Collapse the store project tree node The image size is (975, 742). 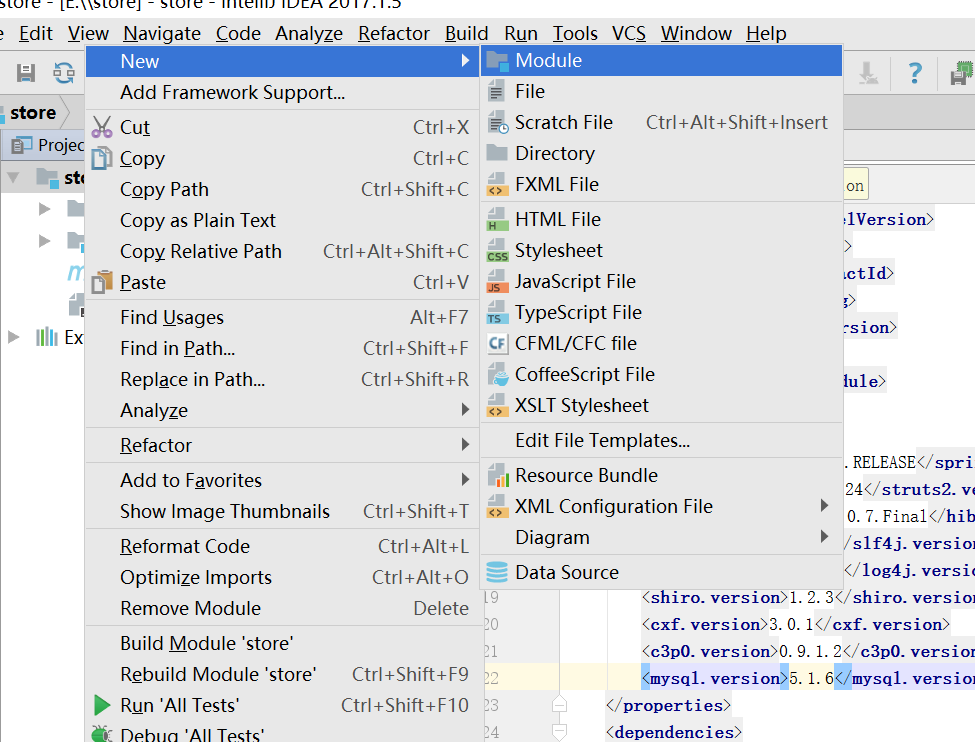pos(13,178)
